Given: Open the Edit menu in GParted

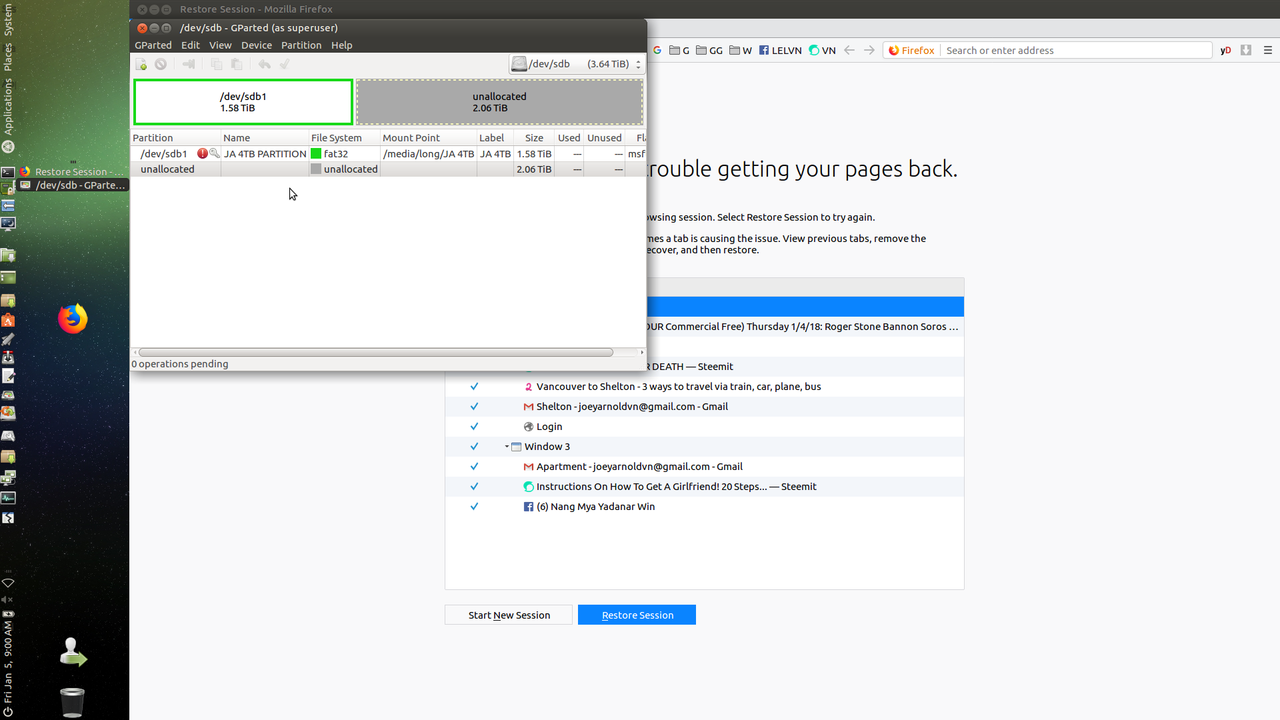Looking at the screenshot, I should (x=190, y=45).
